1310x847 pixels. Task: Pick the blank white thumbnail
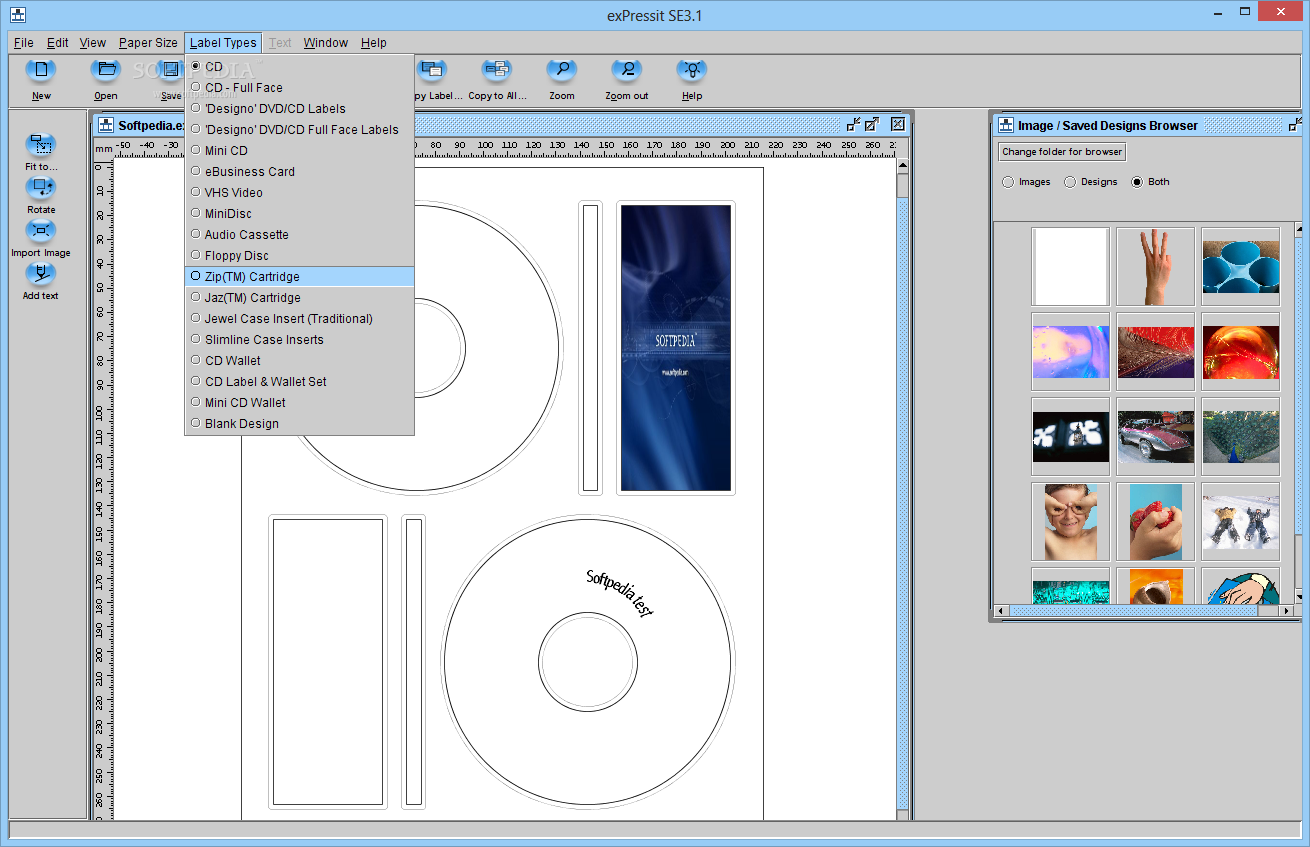(x=1070, y=266)
